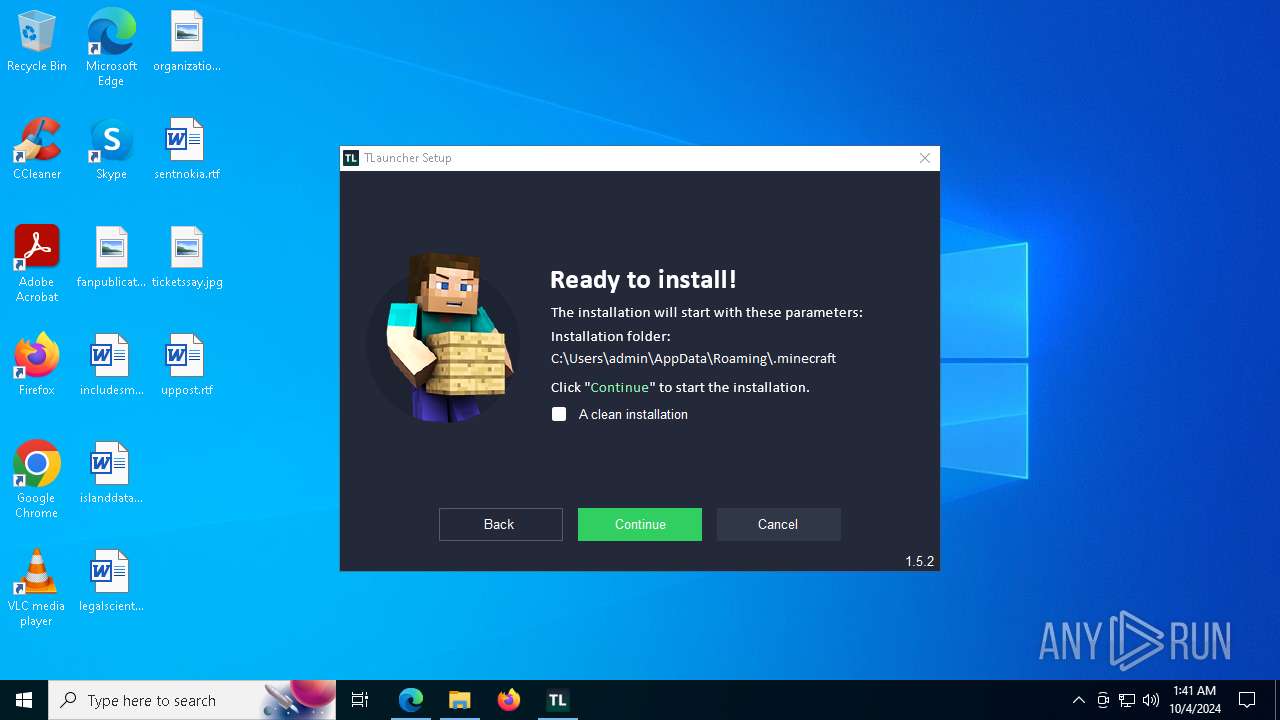Open File Explorer from taskbar
1280x720 pixels.
pyautogui.click(x=460, y=700)
